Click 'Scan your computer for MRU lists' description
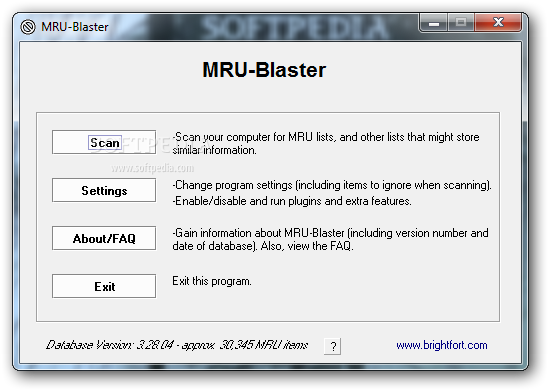 pos(326,144)
